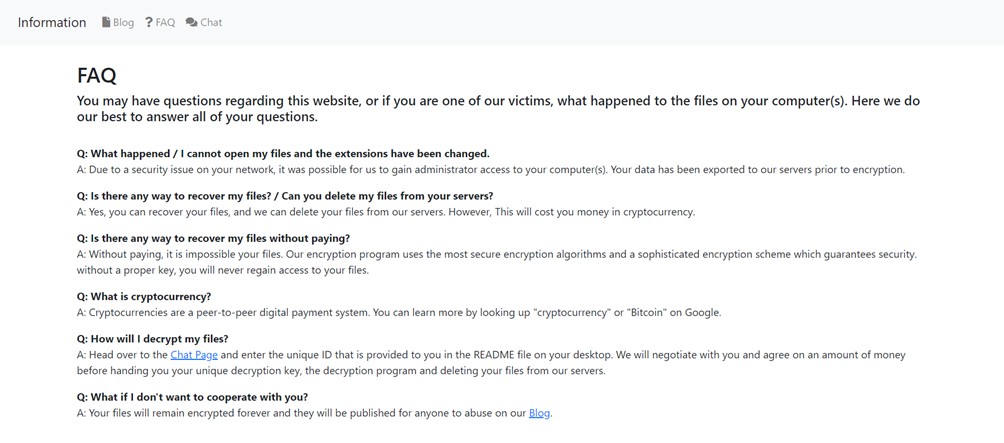1004x443 pixels.
Task: Click the answer mentioning Bitcoin on Google
Action: [400, 312]
